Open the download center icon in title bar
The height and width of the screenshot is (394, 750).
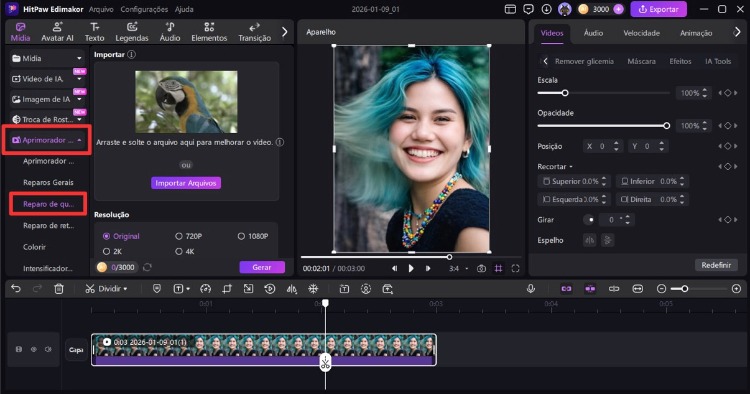click(x=546, y=9)
